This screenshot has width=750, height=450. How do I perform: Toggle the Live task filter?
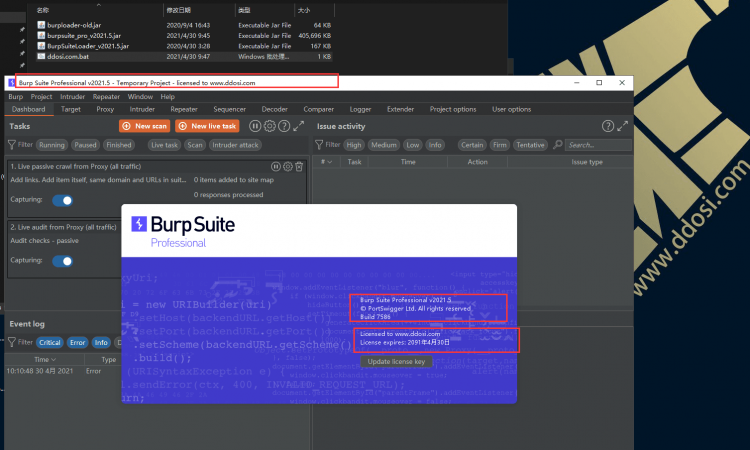click(164, 145)
